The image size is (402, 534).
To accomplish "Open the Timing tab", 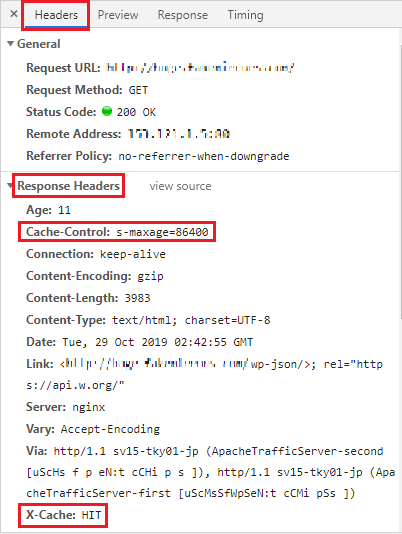I will [x=245, y=15].
